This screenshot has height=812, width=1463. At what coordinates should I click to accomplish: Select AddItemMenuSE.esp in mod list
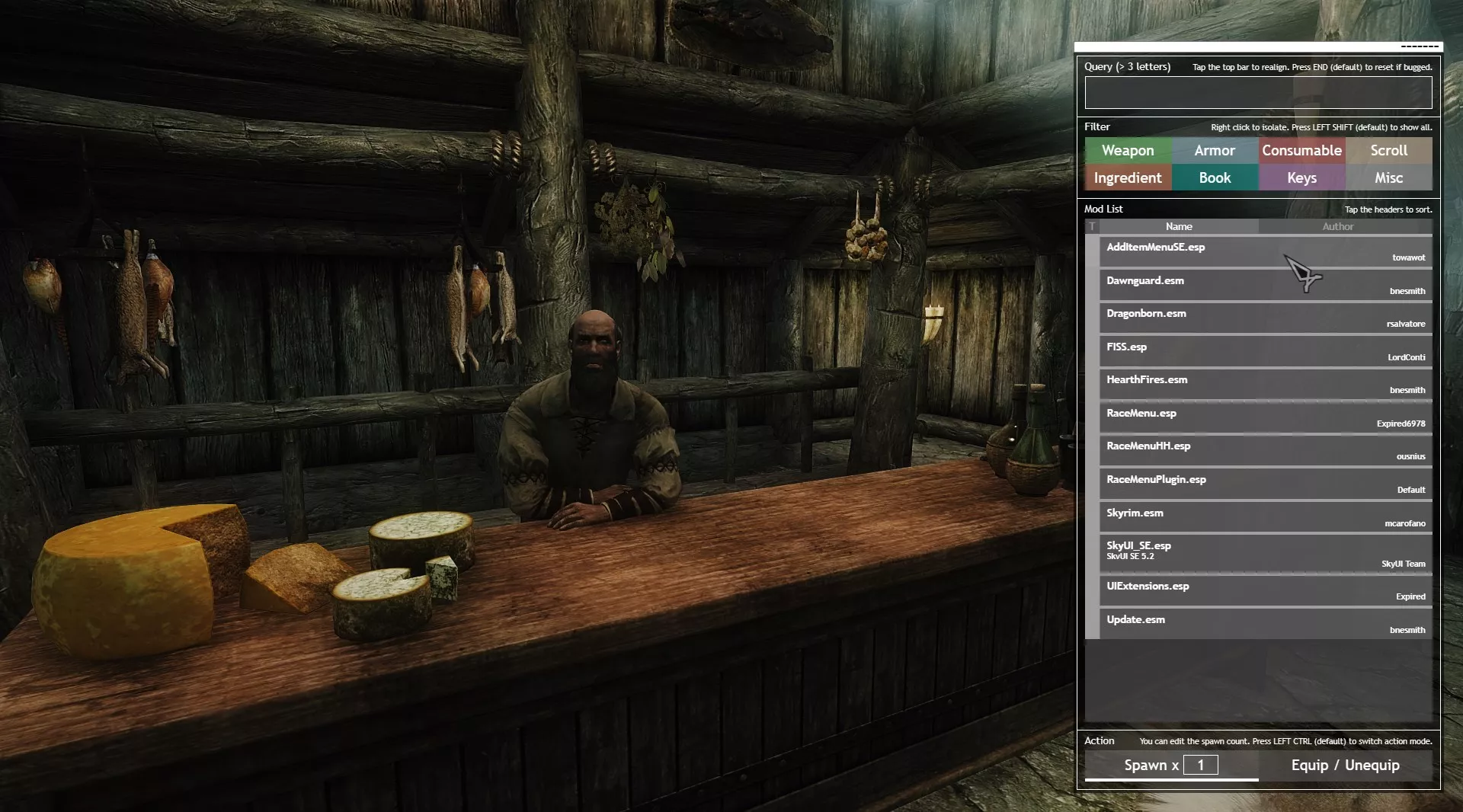(1266, 251)
